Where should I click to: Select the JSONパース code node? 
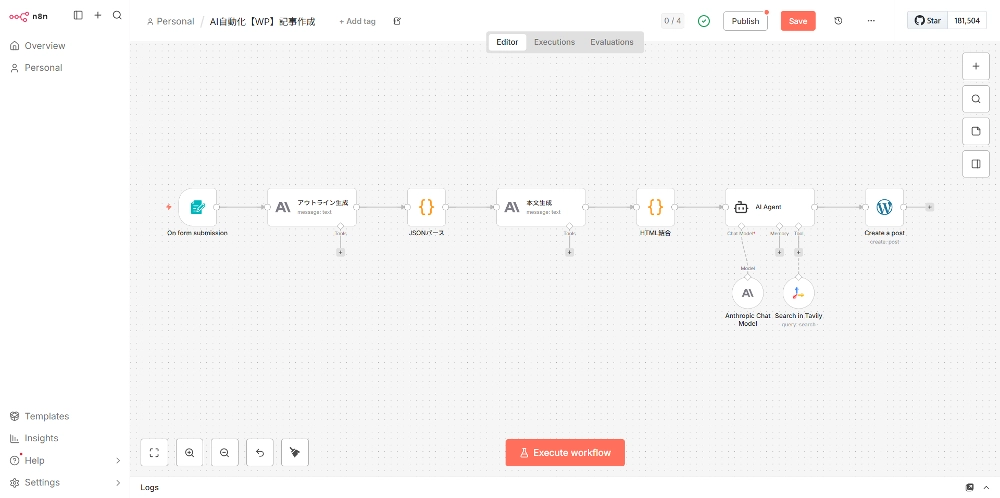click(x=426, y=207)
